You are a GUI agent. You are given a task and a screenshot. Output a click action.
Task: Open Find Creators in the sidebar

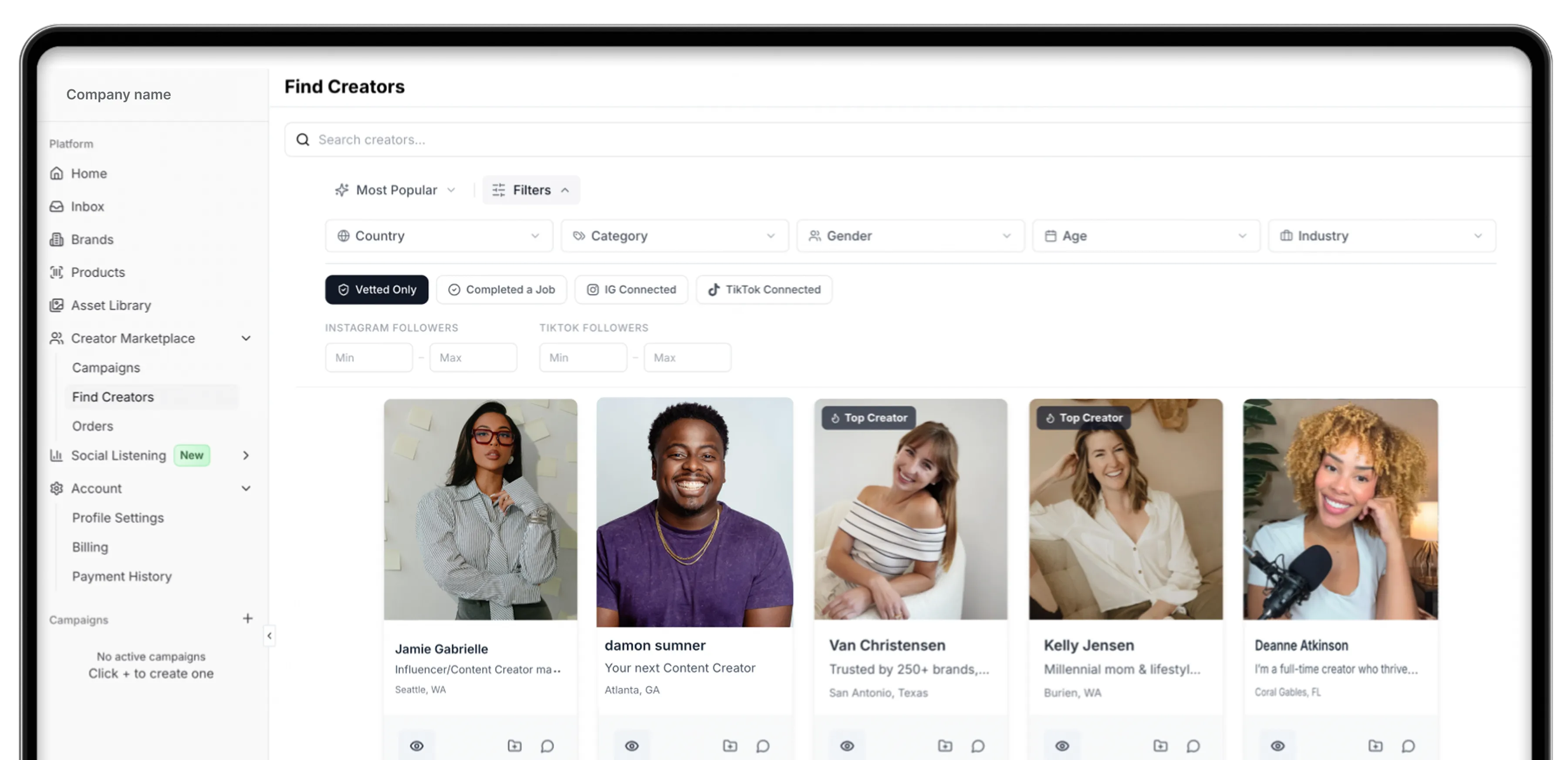(151, 397)
